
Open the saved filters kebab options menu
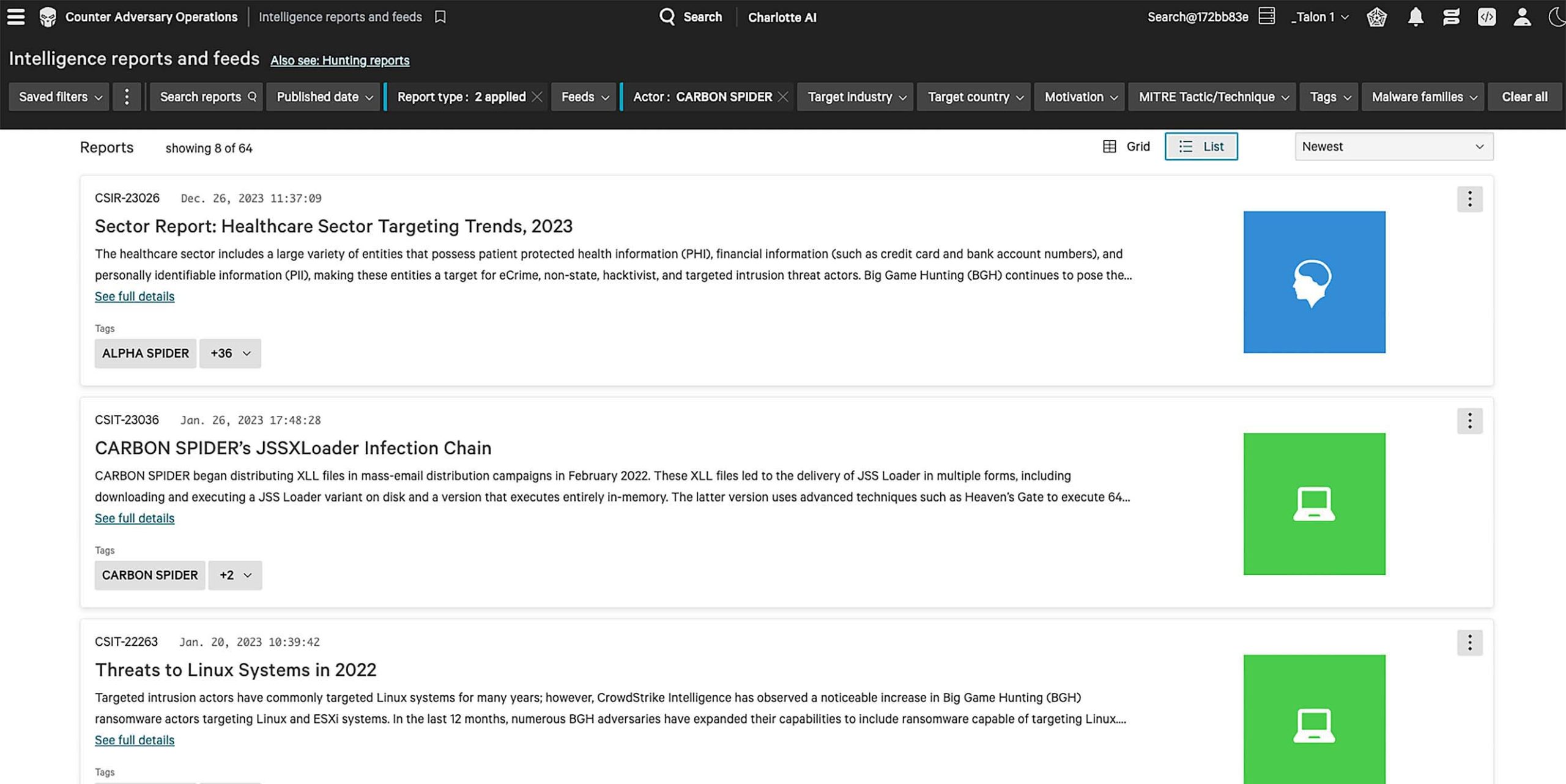point(127,97)
